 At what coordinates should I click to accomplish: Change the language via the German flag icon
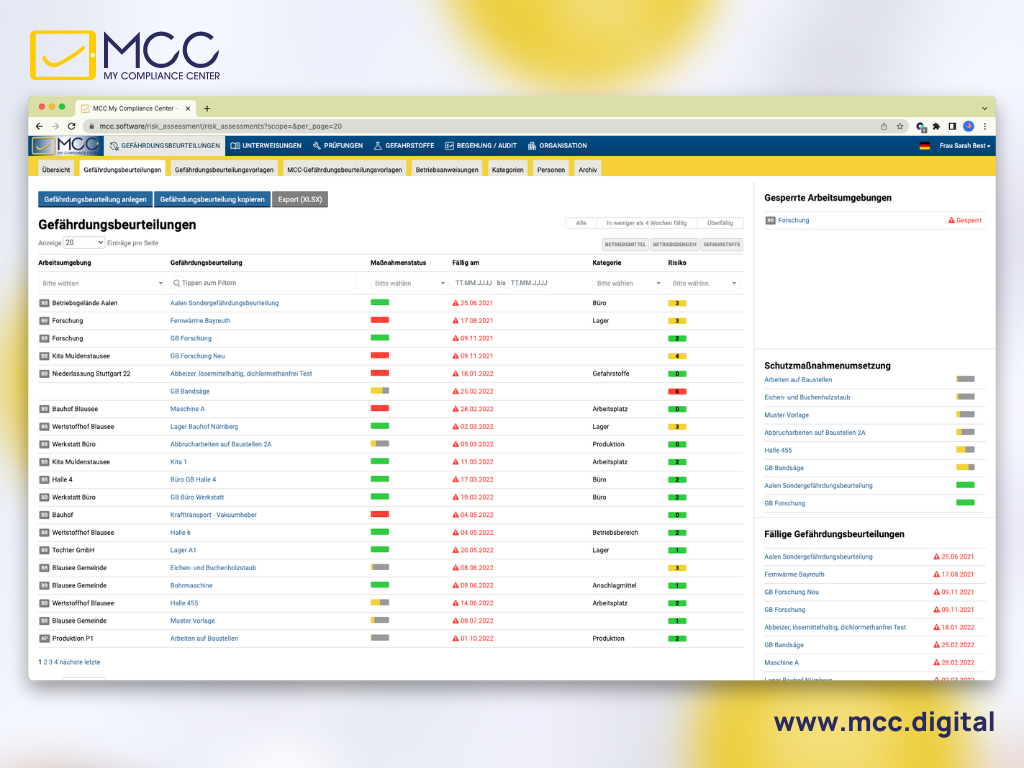click(x=925, y=145)
